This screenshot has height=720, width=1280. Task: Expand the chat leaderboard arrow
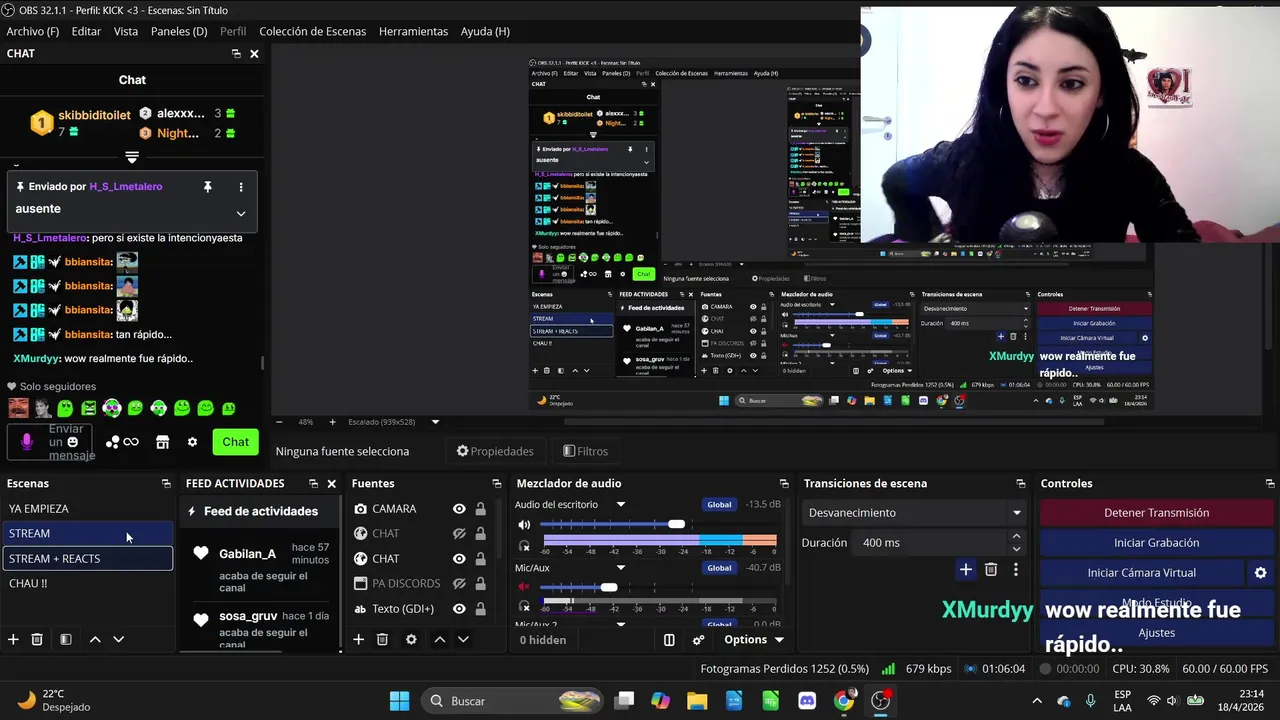click(132, 157)
